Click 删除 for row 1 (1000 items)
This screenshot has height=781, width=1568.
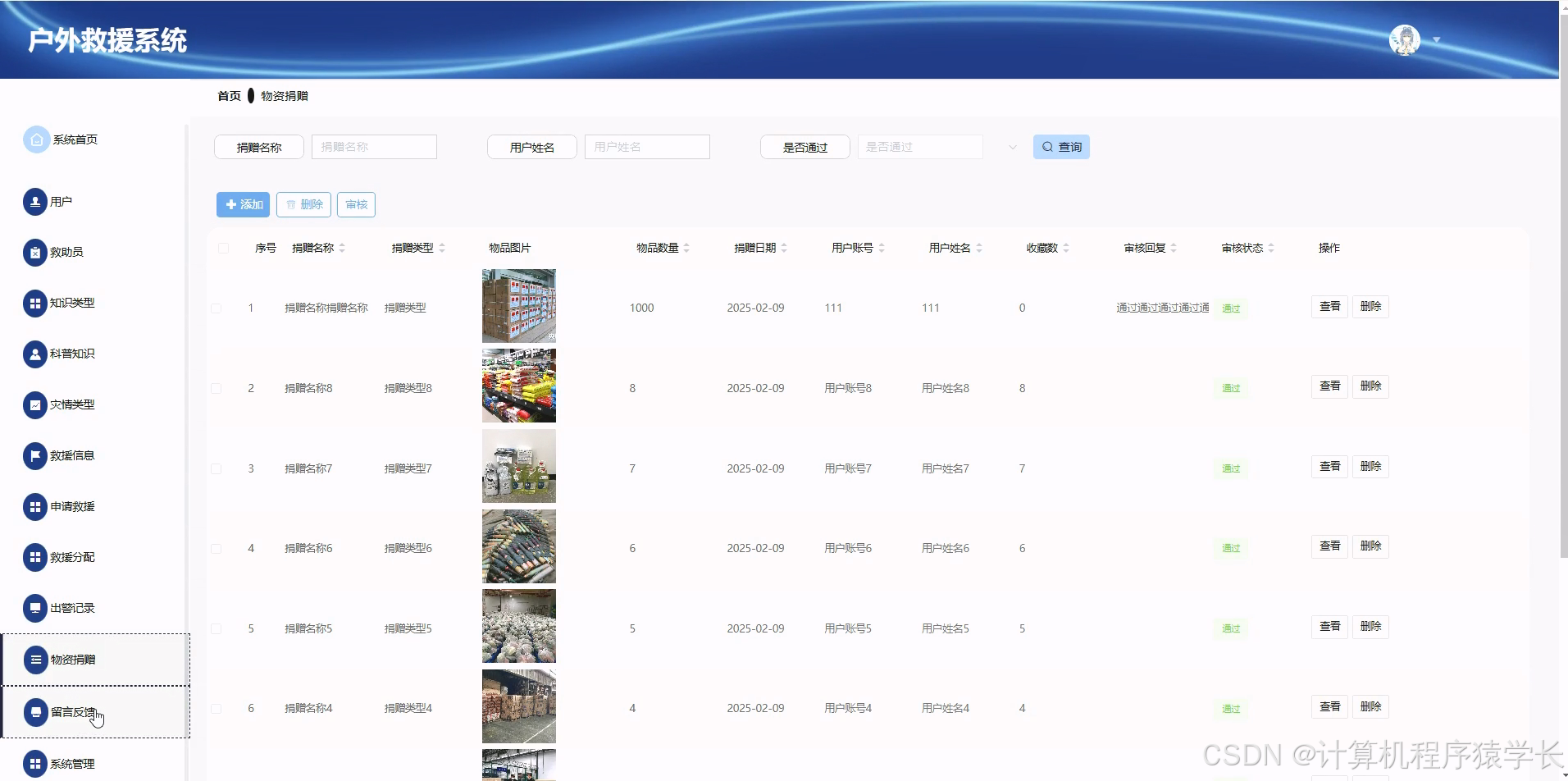click(1370, 307)
